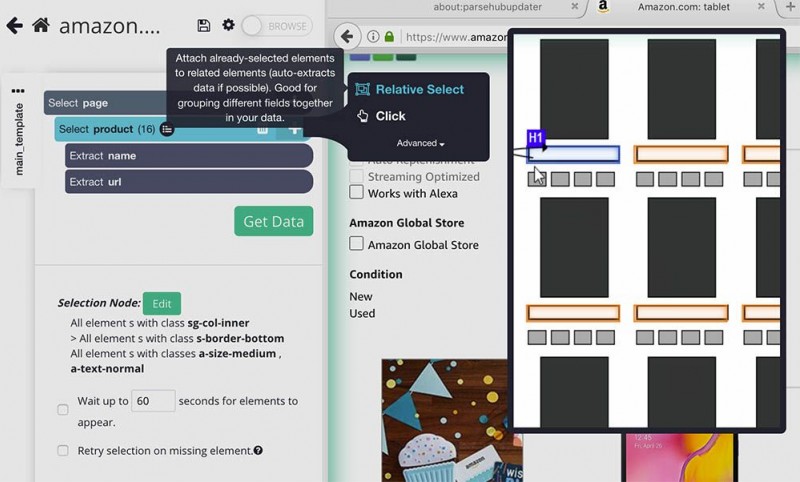Open the three-dots menu above main_template
This screenshot has height=482, width=800.
[18, 91]
